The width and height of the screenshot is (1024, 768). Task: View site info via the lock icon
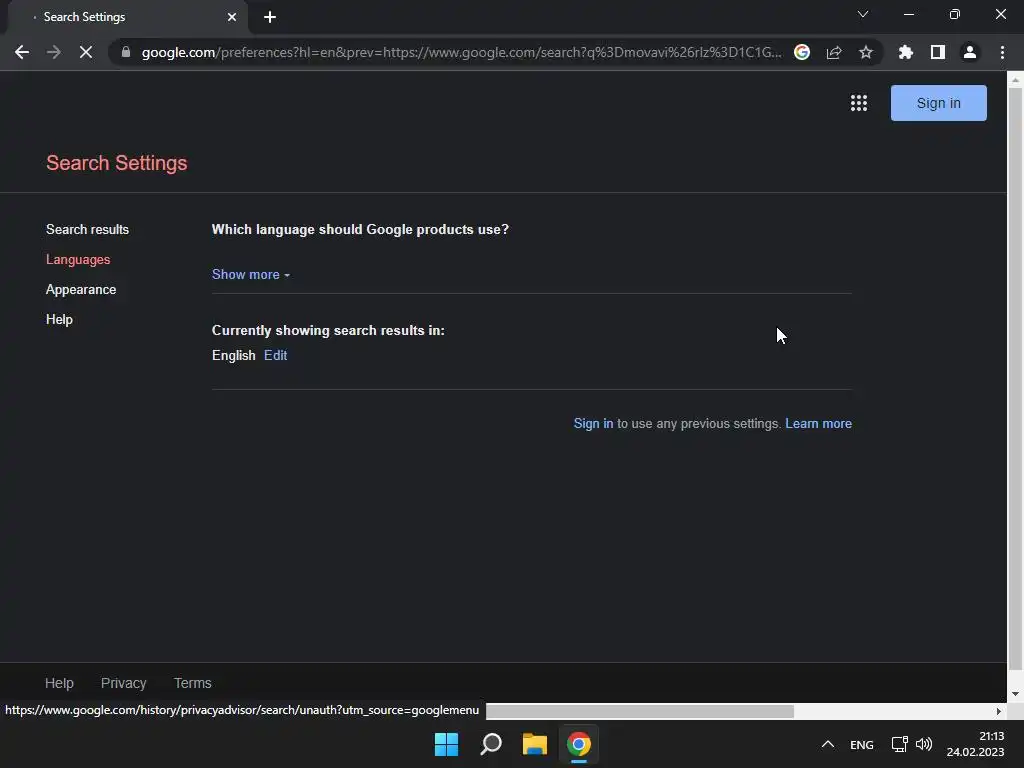[126, 52]
